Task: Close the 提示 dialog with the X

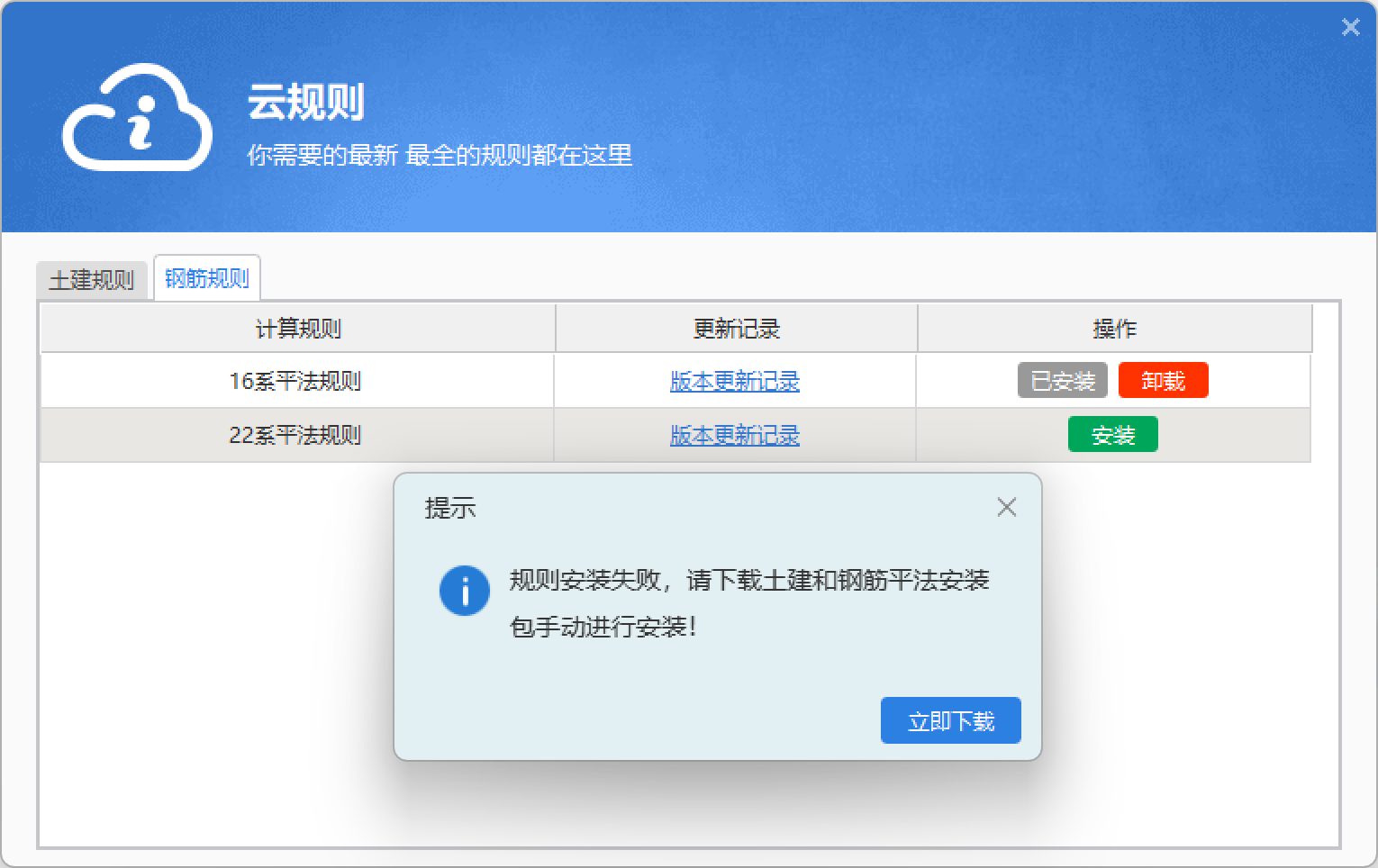Action: [1007, 508]
